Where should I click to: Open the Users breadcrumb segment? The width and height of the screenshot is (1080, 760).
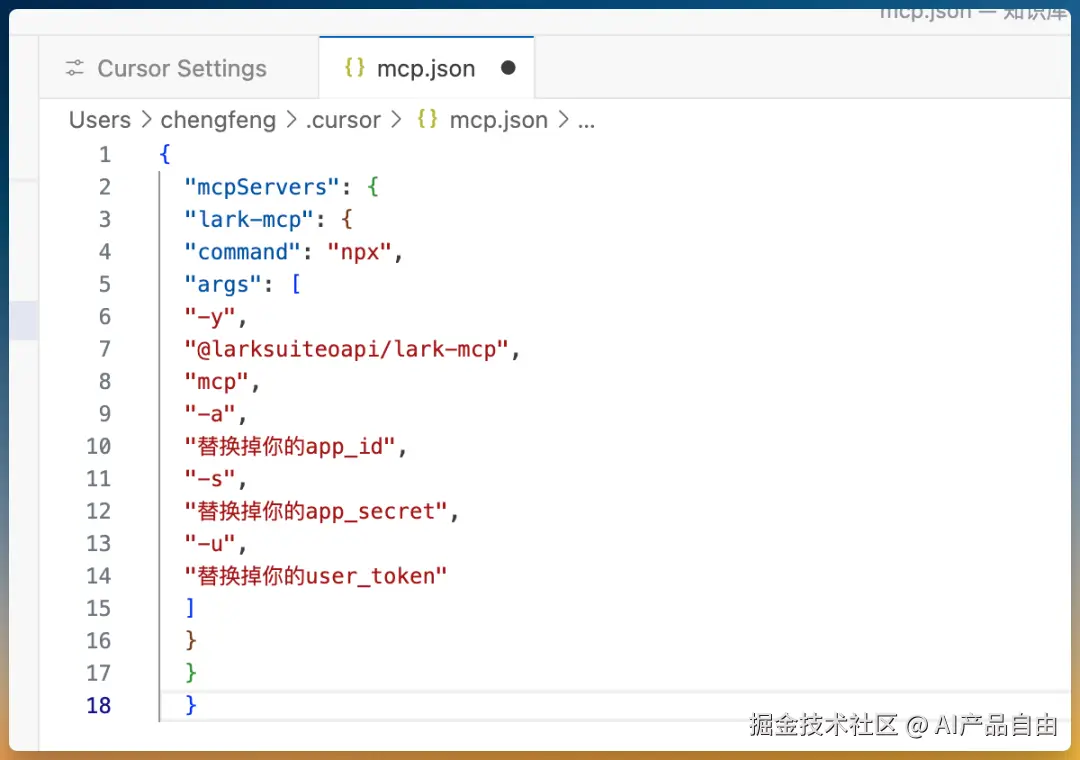(100, 120)
